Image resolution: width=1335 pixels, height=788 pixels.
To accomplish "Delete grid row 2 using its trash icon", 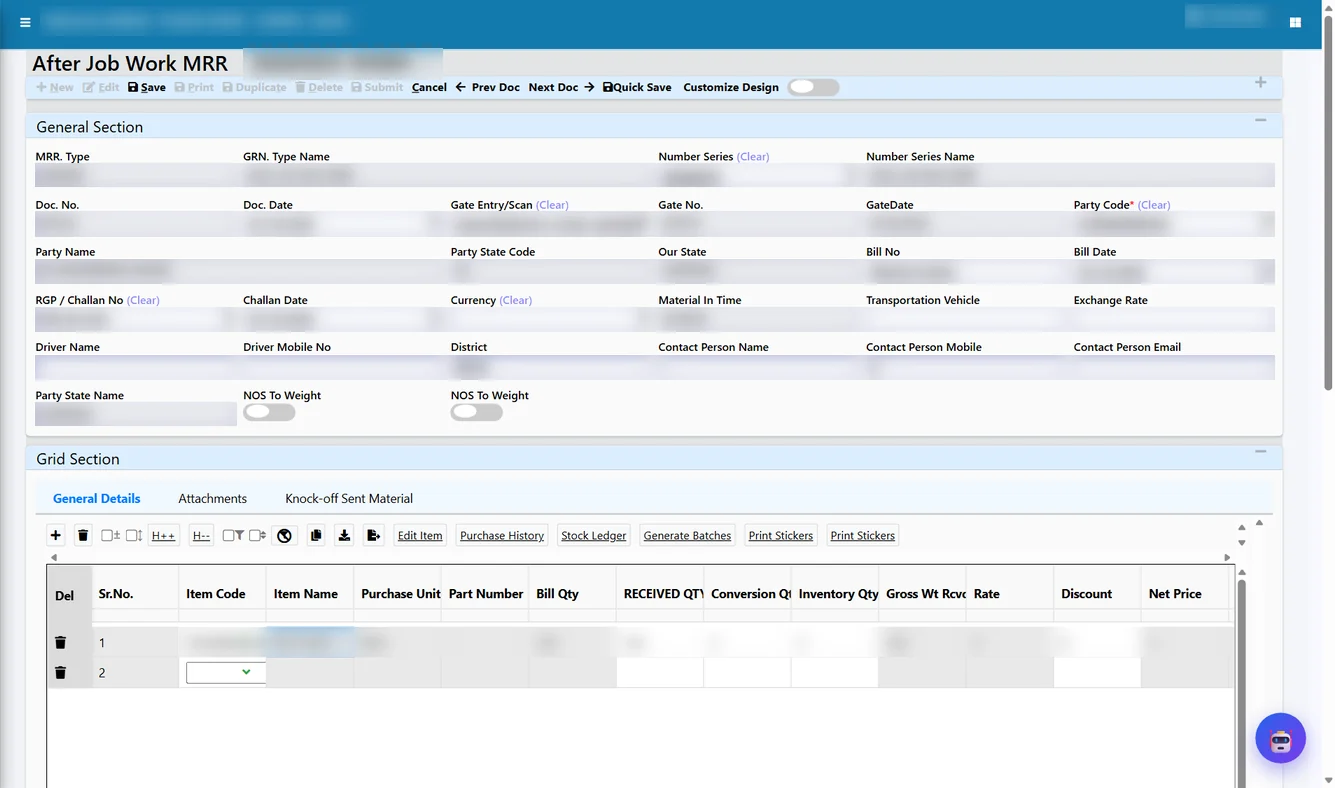I will coord(60,672).
